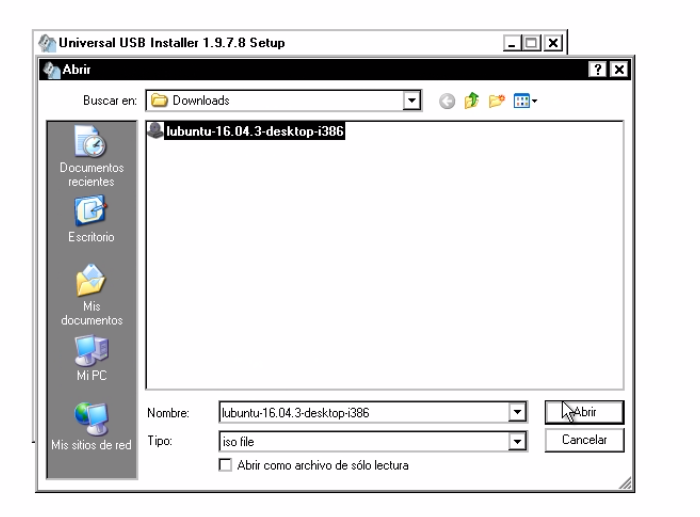Viewport: 700px width, 517px height.
Task: Click the Back navigation arrow icon
Action: [447, 101]
